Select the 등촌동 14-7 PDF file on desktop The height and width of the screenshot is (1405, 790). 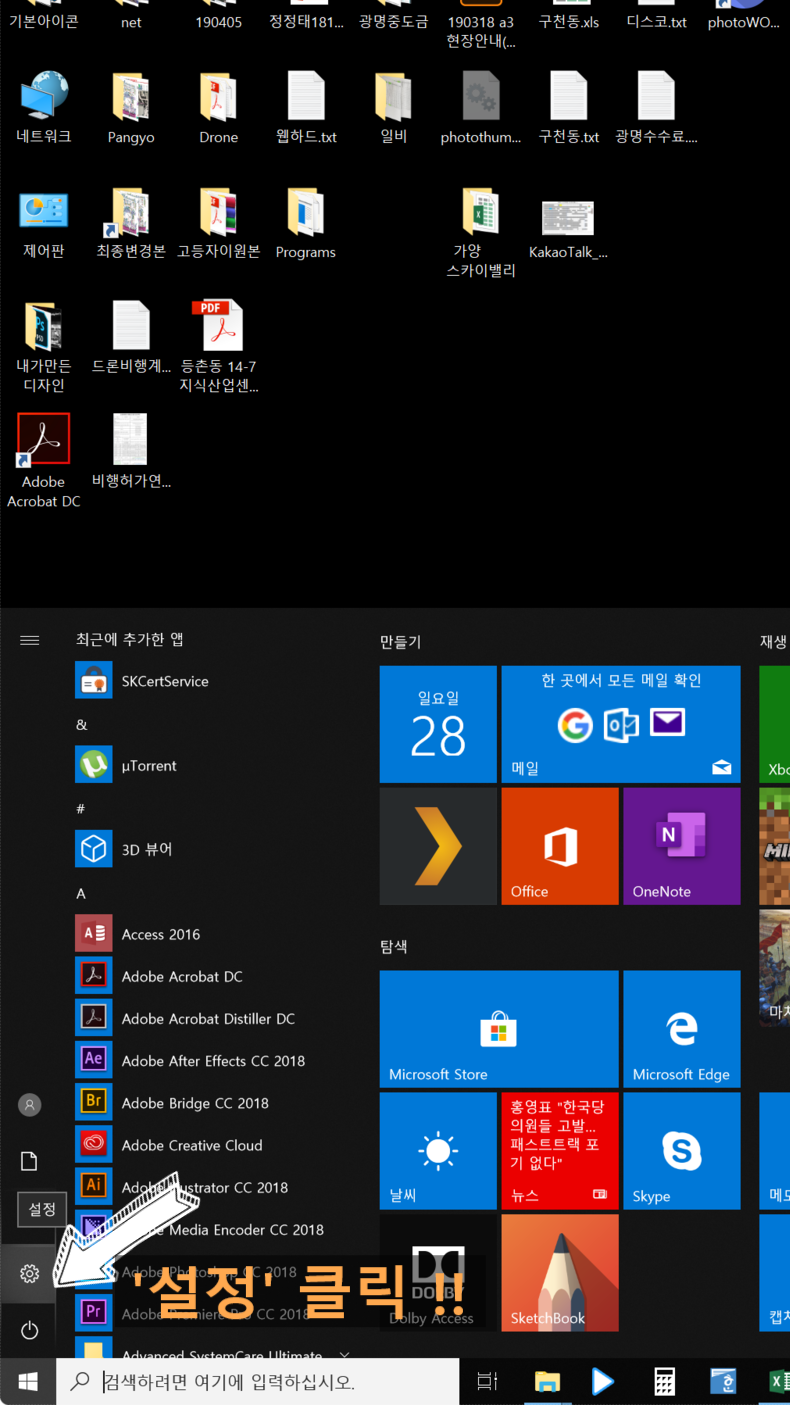point(218,347)
